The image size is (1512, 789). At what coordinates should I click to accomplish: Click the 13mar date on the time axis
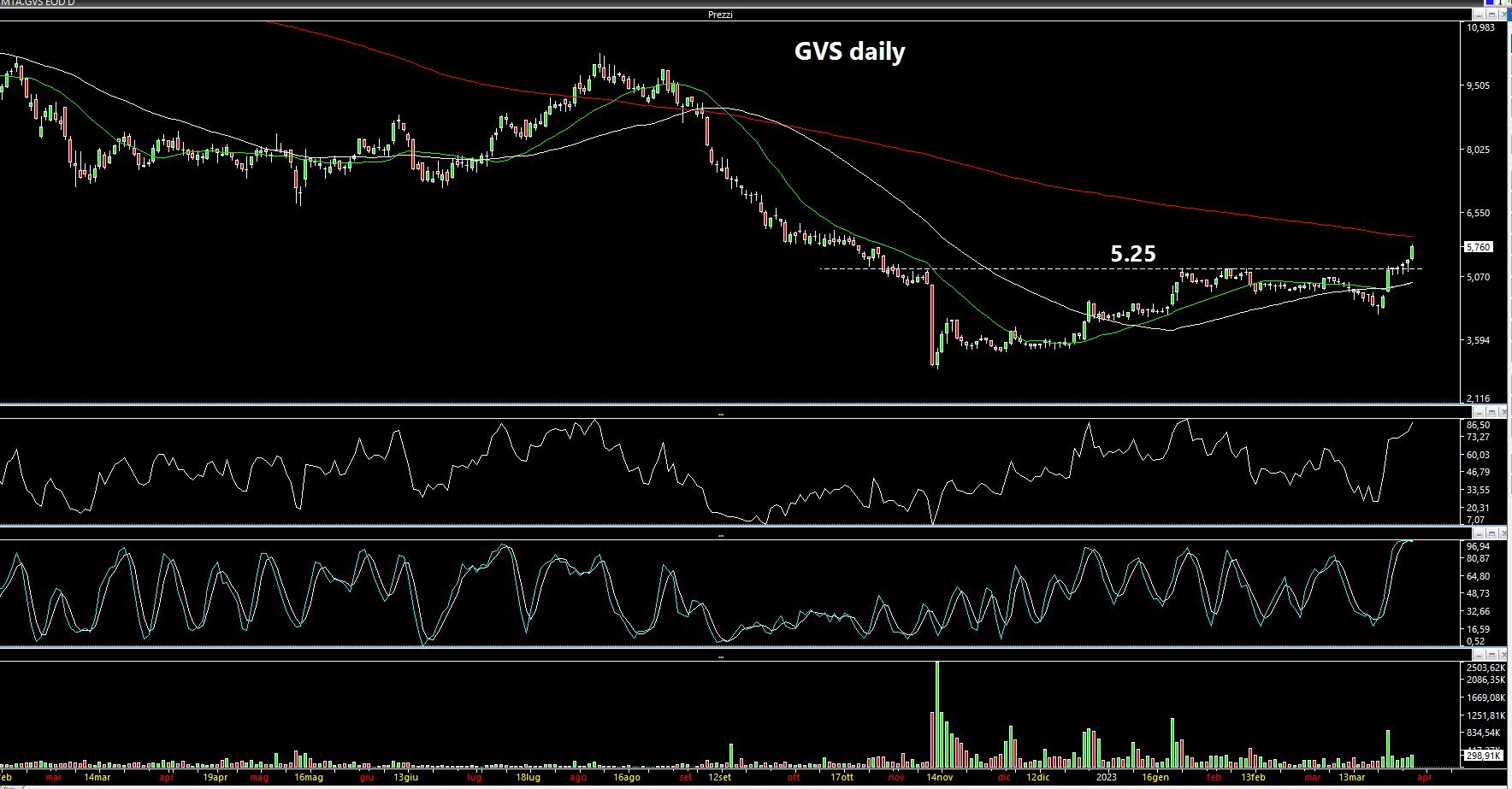pyautogui.click(x=1351, y=777)
